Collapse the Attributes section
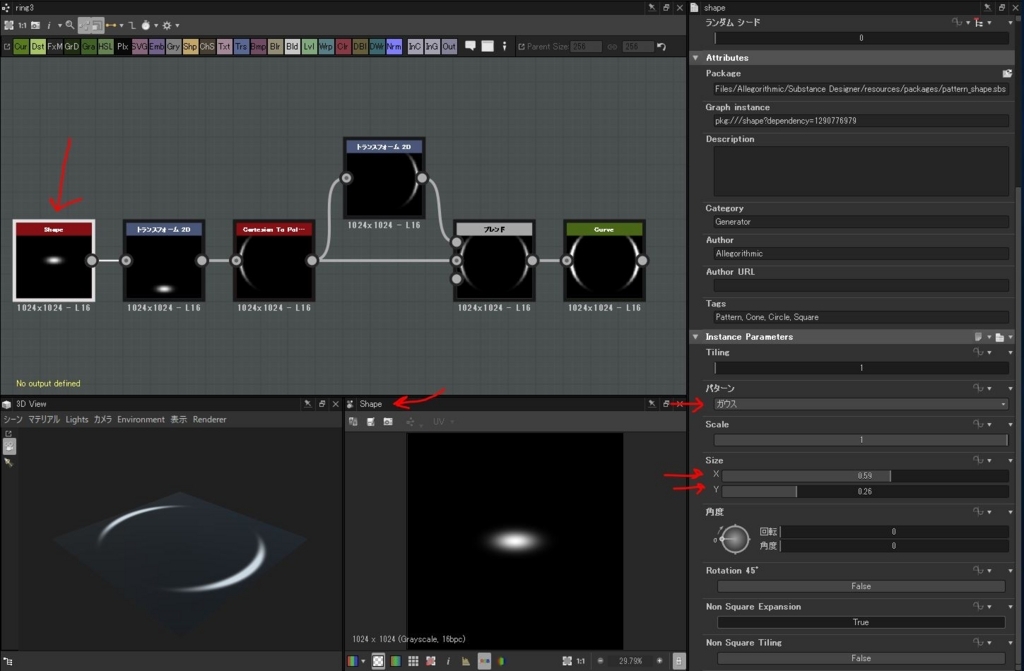This screenshot has width=1024, height=671. click(696, 57)
